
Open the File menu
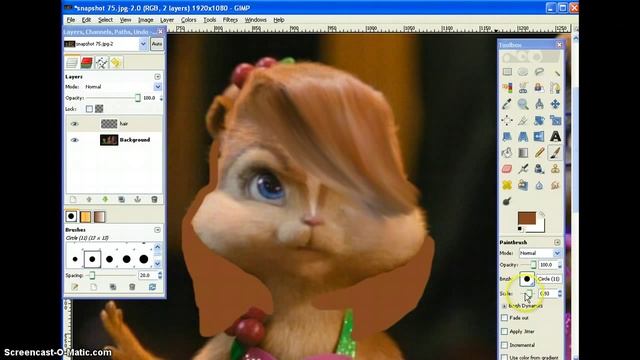pos(71,20)
